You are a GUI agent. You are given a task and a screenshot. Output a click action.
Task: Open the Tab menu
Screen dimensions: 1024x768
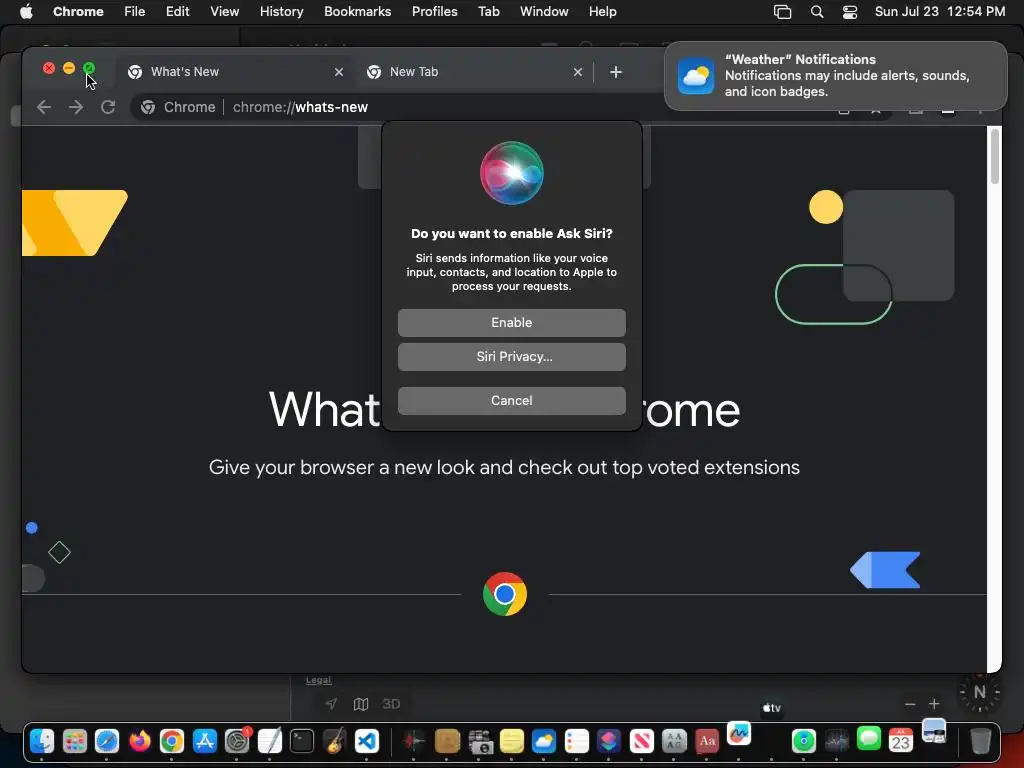click(488, 12)
